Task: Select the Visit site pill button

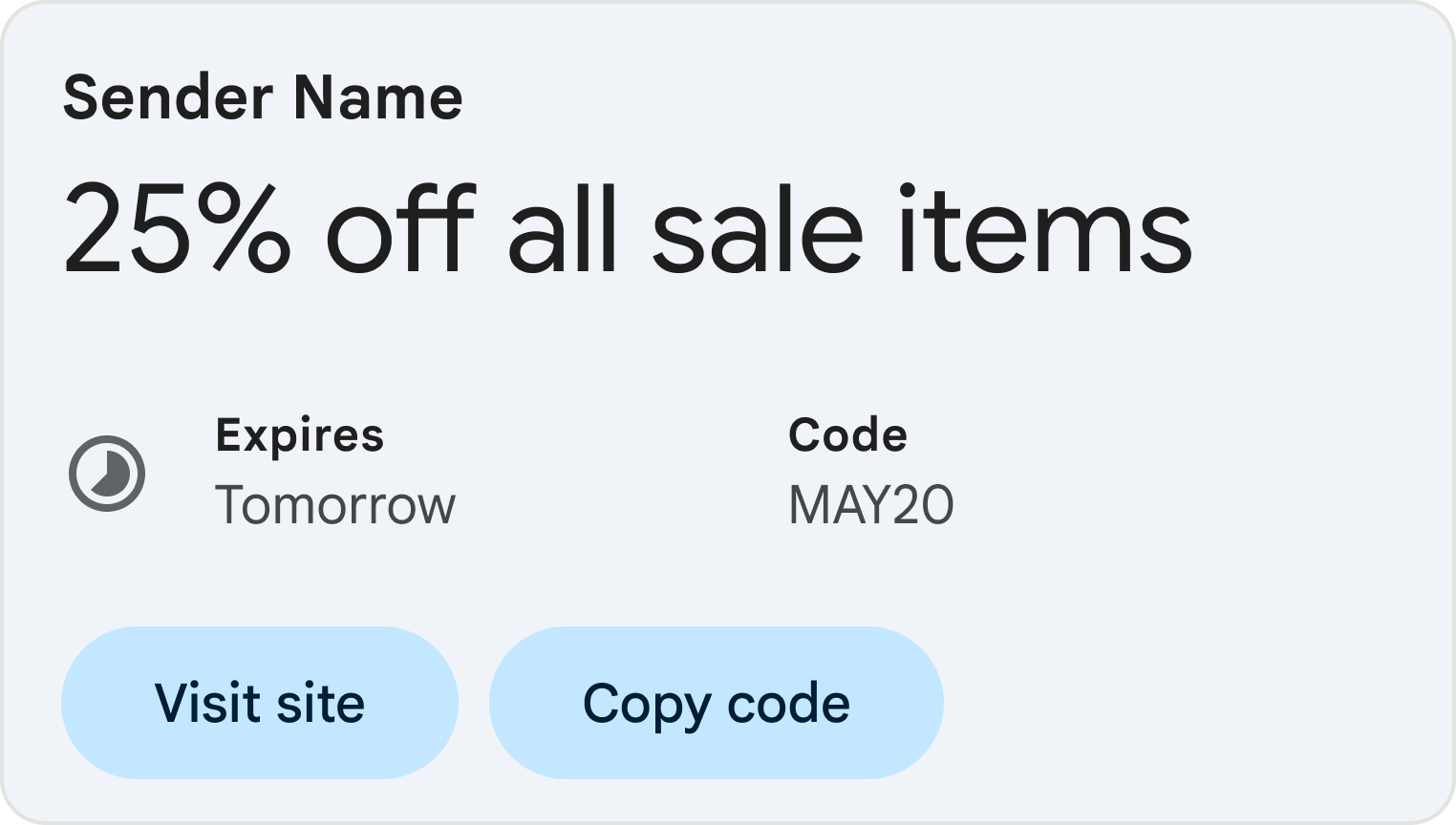Action: (260, 702)
